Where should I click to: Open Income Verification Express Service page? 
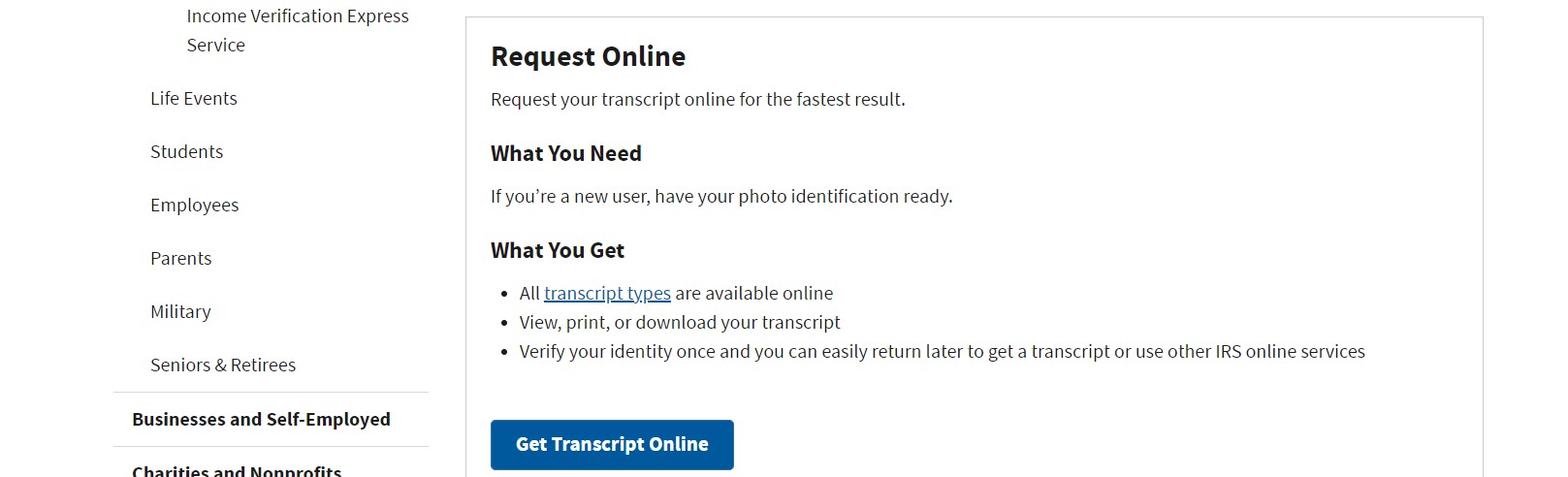click(297, 30)
